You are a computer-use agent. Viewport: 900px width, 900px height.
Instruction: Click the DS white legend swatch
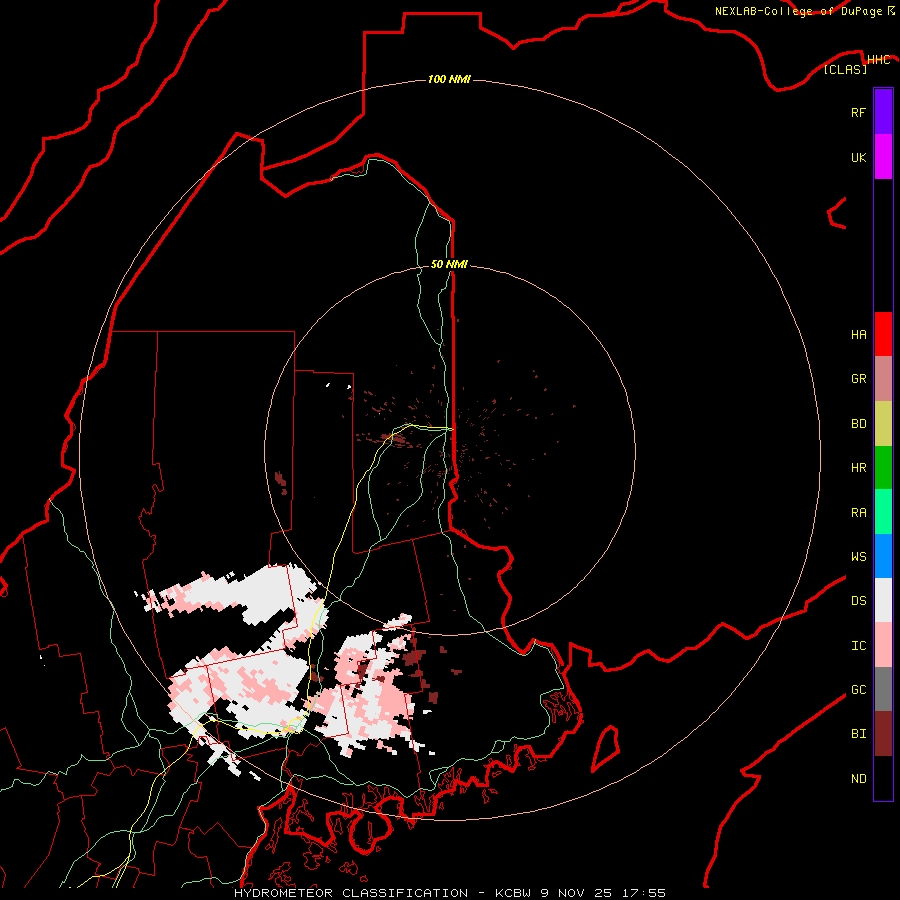tap(883, 600)
